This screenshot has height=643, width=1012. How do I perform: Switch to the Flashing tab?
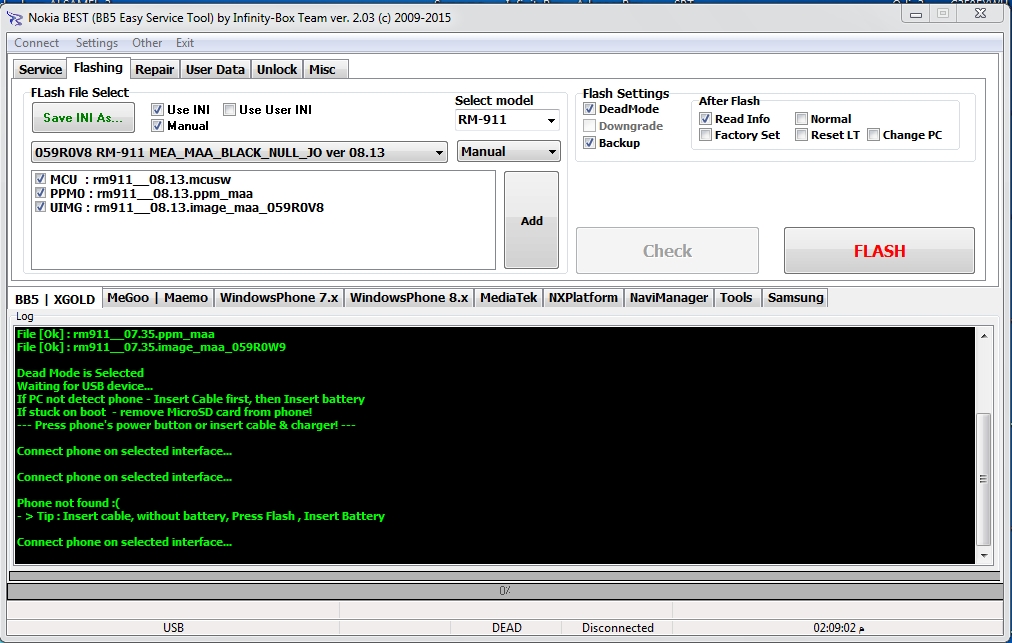point(98,68)
